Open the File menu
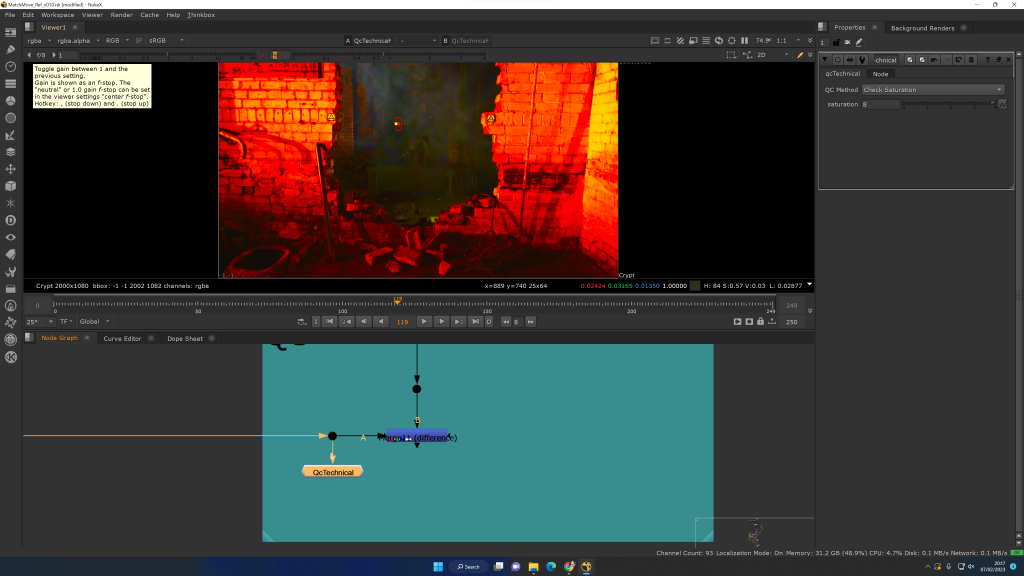The image size is (1024, 576). pyautogui.click(x=10, y=14)
